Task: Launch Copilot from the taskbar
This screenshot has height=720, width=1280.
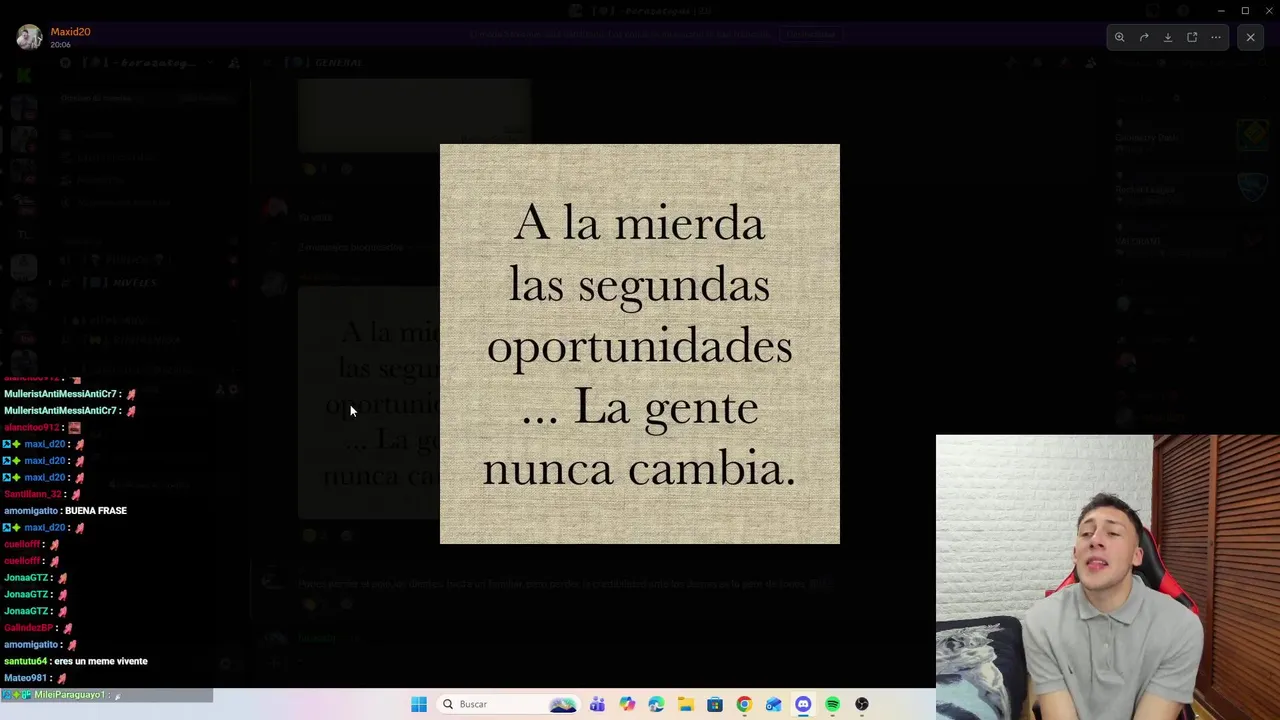Action: point(627,704)
